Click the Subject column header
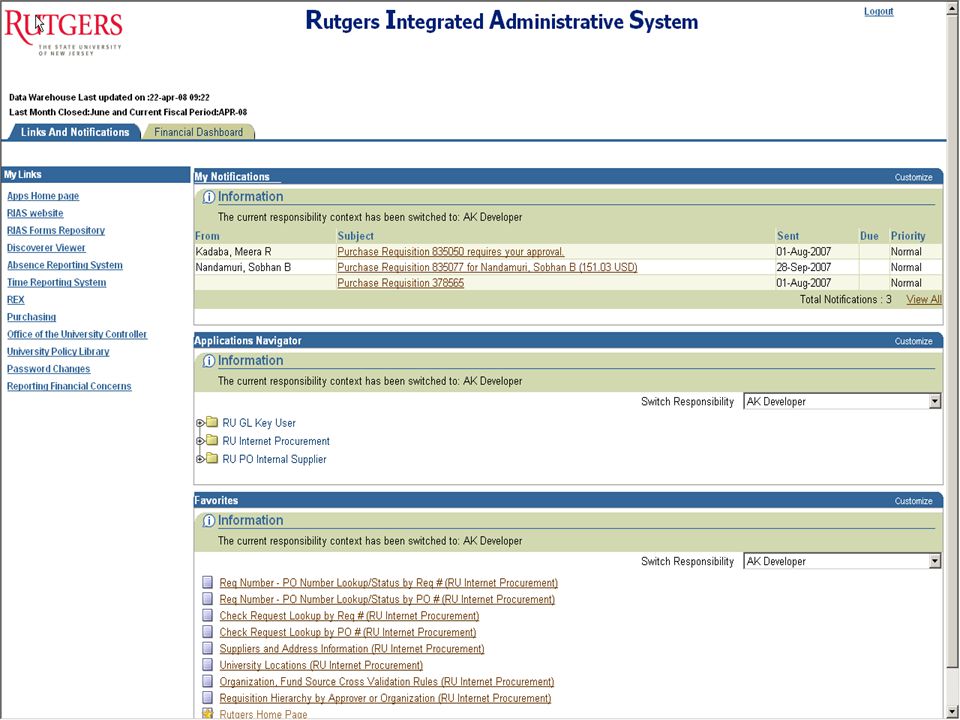Viewport: 960px width, 720px height. (x=356, y=236)
